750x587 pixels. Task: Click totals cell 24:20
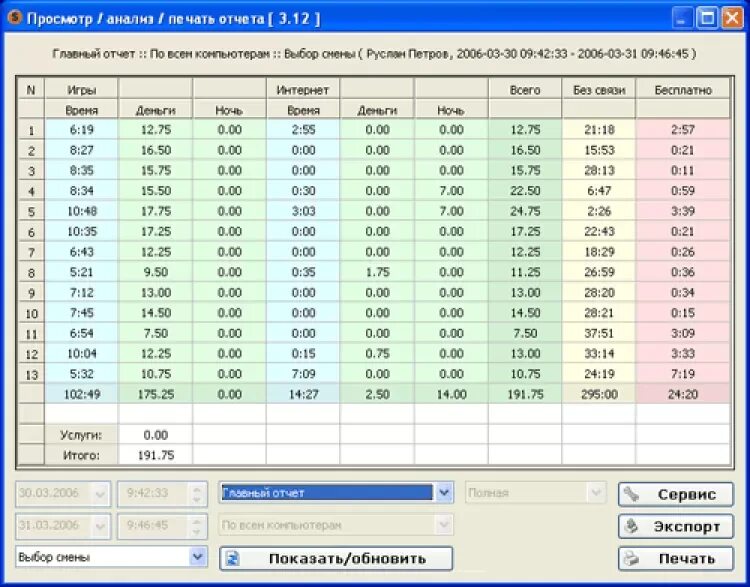pos(683,394)
